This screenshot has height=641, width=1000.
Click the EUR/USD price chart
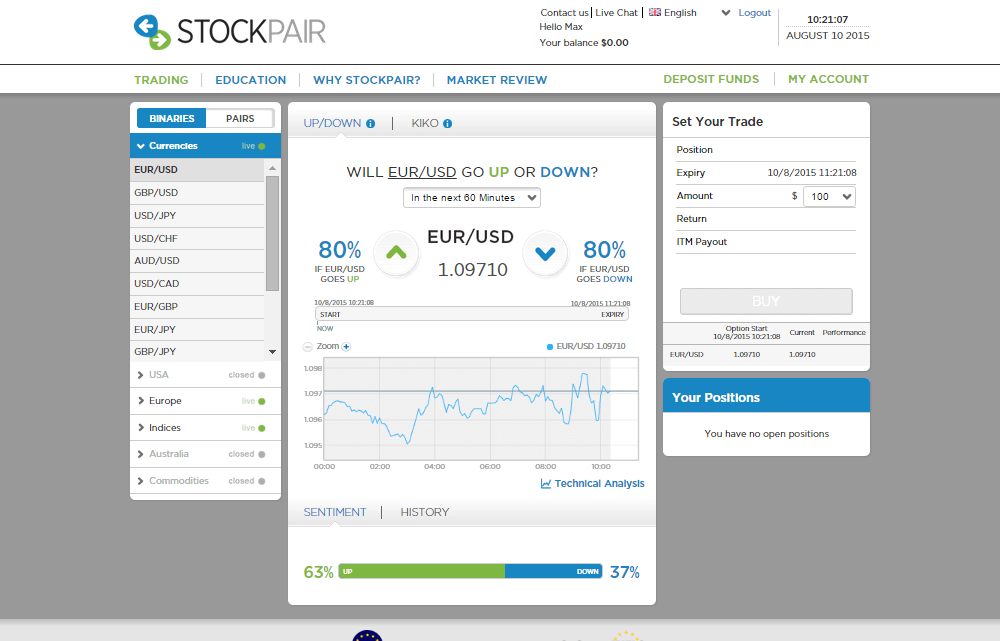click(481, 408)
